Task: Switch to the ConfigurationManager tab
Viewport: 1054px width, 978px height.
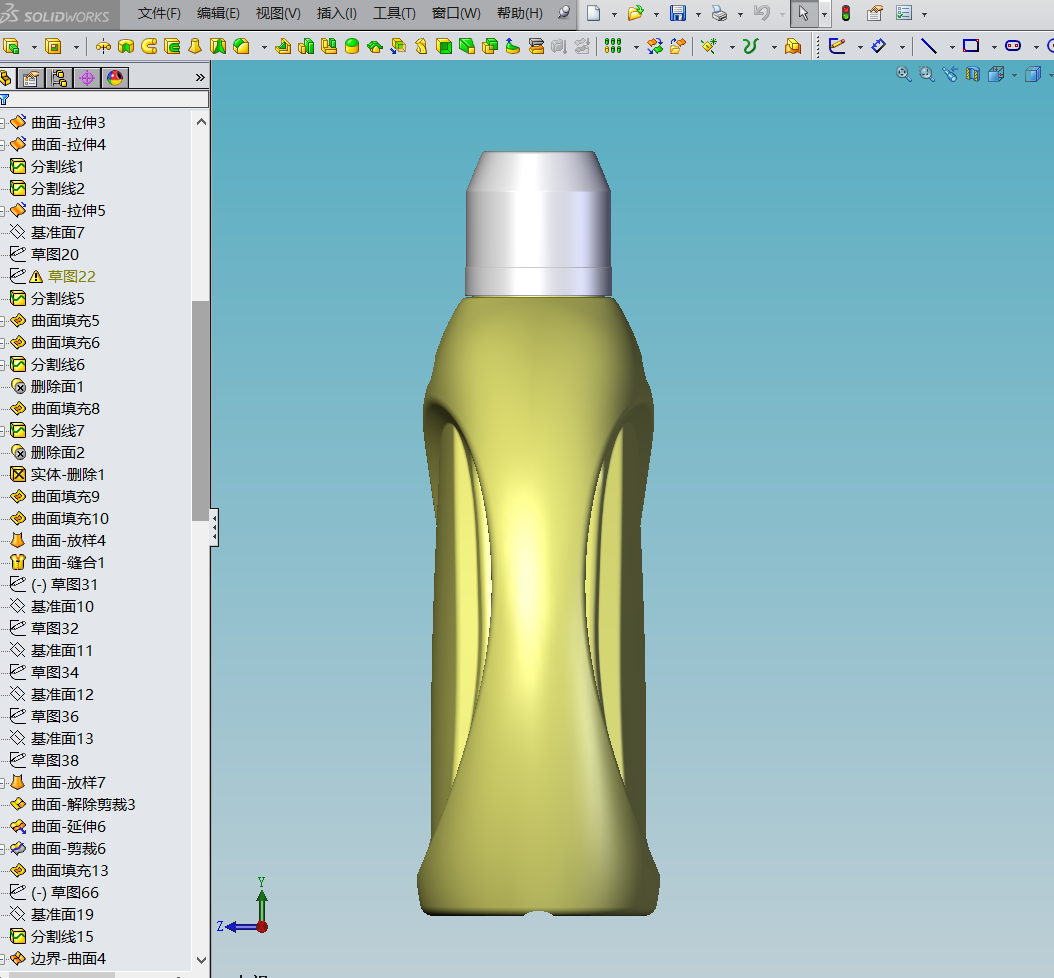Action: point(59,78)
